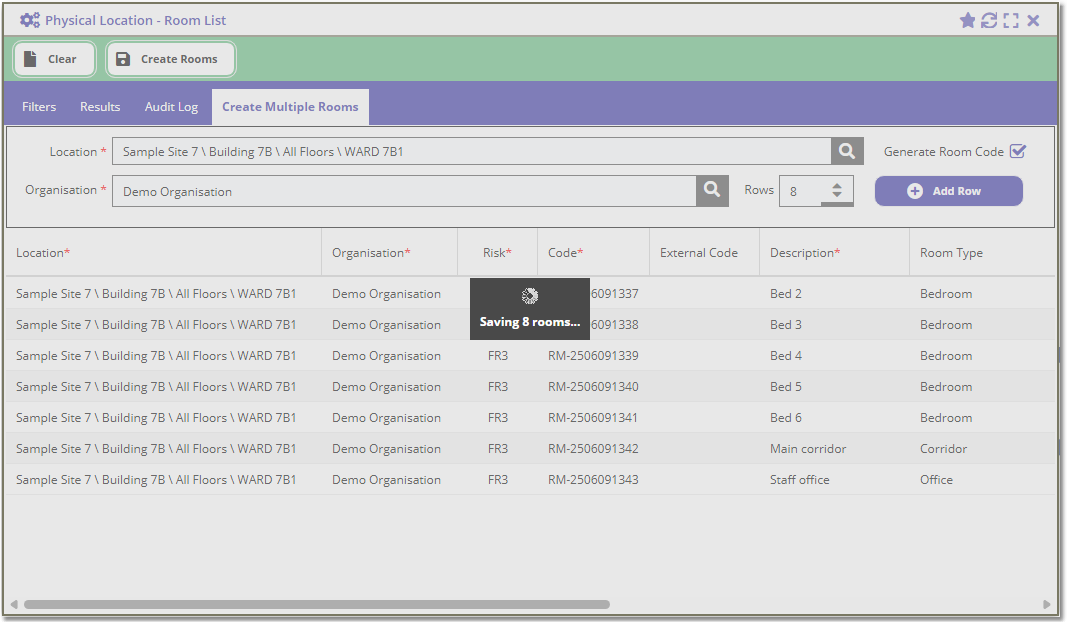1067x624 pixels.
Task: Click the fullscreen expand icon
Action: [x=1011, y=20]
